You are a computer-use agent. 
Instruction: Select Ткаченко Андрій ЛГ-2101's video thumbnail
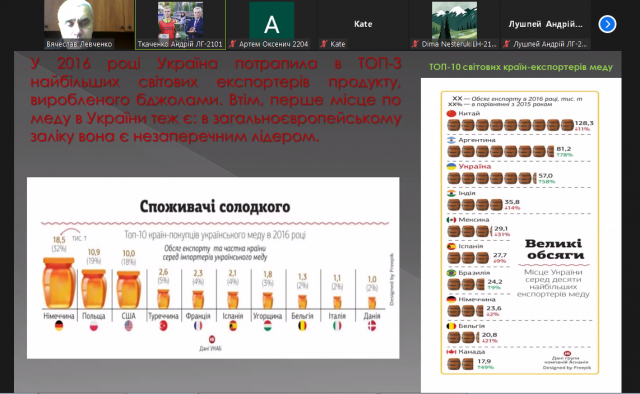pyautogui.click(x=180, y=24)
